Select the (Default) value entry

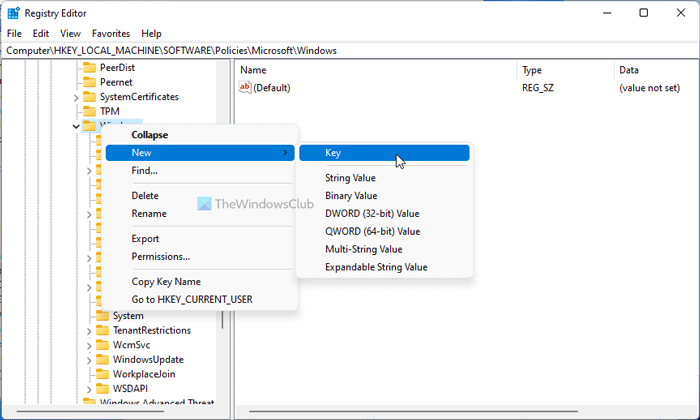point(271,88)
